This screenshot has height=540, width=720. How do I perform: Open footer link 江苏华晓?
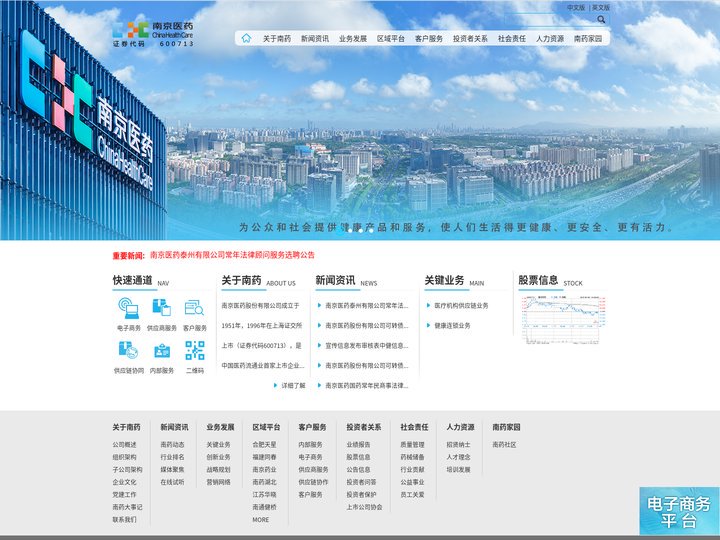264,495
